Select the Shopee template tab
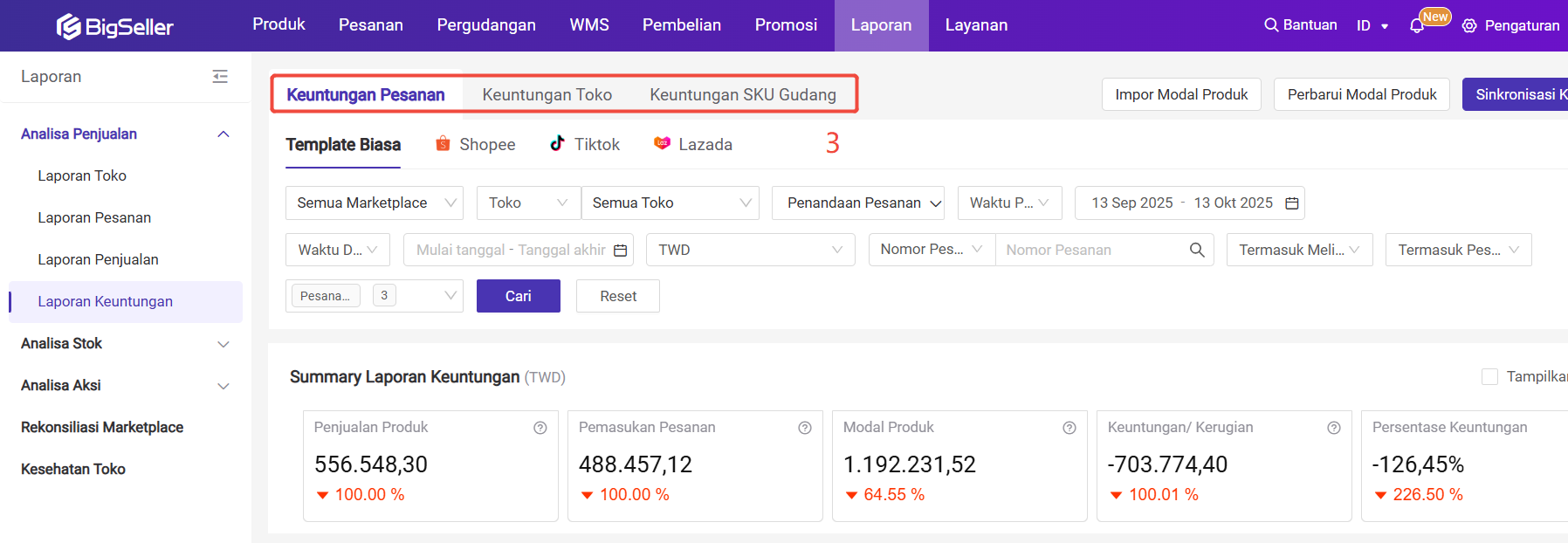The height and width of the screenshot is (543, 1568). coord(476,145)
